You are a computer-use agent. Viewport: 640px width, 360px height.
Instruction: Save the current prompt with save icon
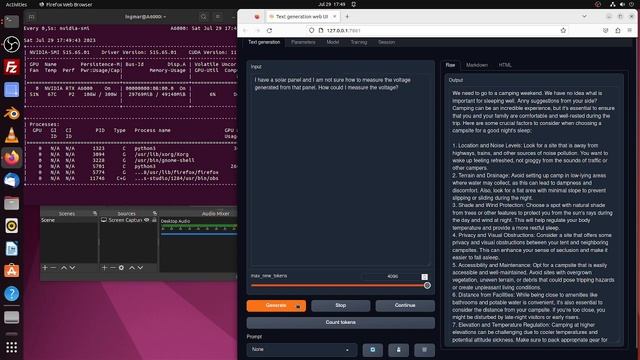click(x=398, y=350)
